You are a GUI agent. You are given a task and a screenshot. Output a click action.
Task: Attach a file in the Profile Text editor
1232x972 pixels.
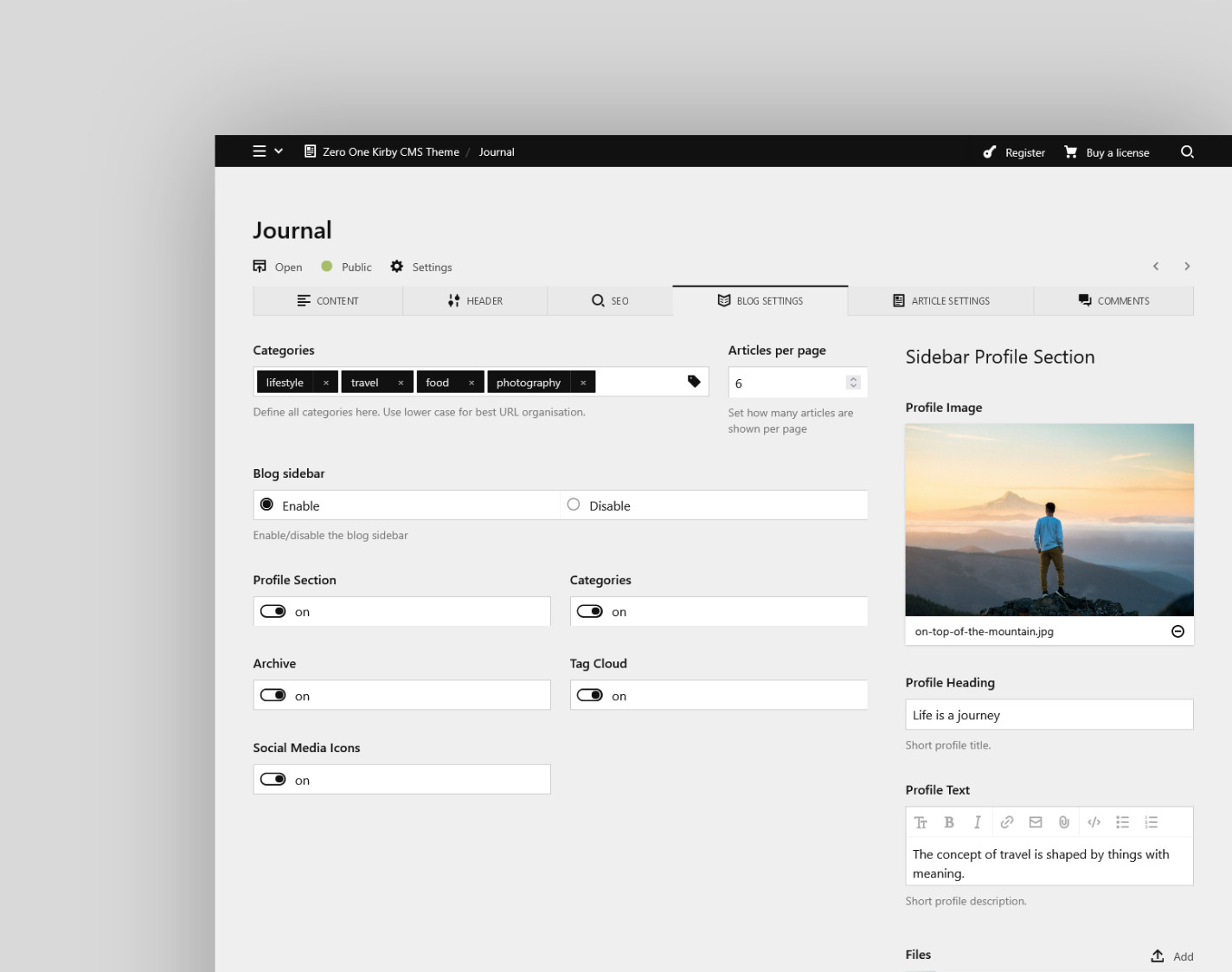(1063, 821)
